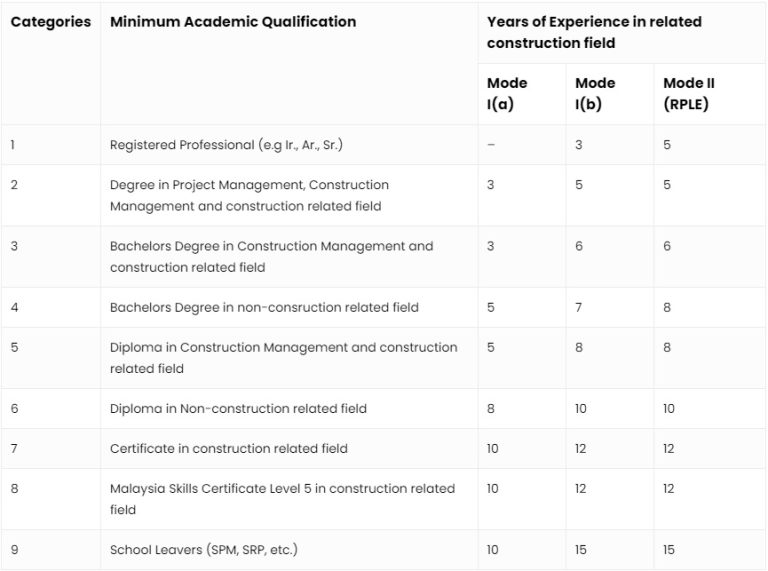The height and width of the screenshot is (571, 768).
Task: Select Mode I(b) value for School Leavers
Action: [x=581, y=549]
